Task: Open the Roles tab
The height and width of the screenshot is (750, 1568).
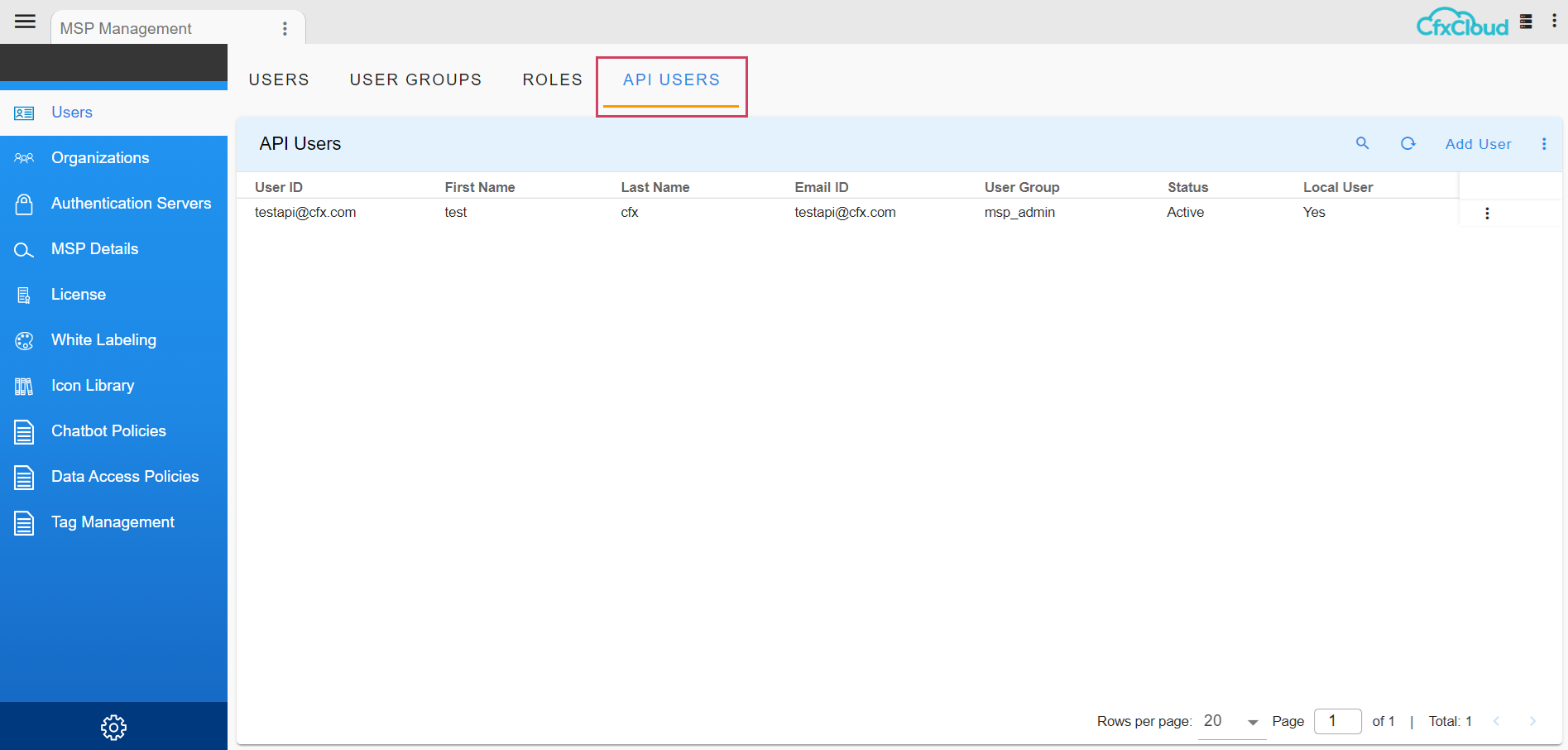Action: tap(552, 80)
